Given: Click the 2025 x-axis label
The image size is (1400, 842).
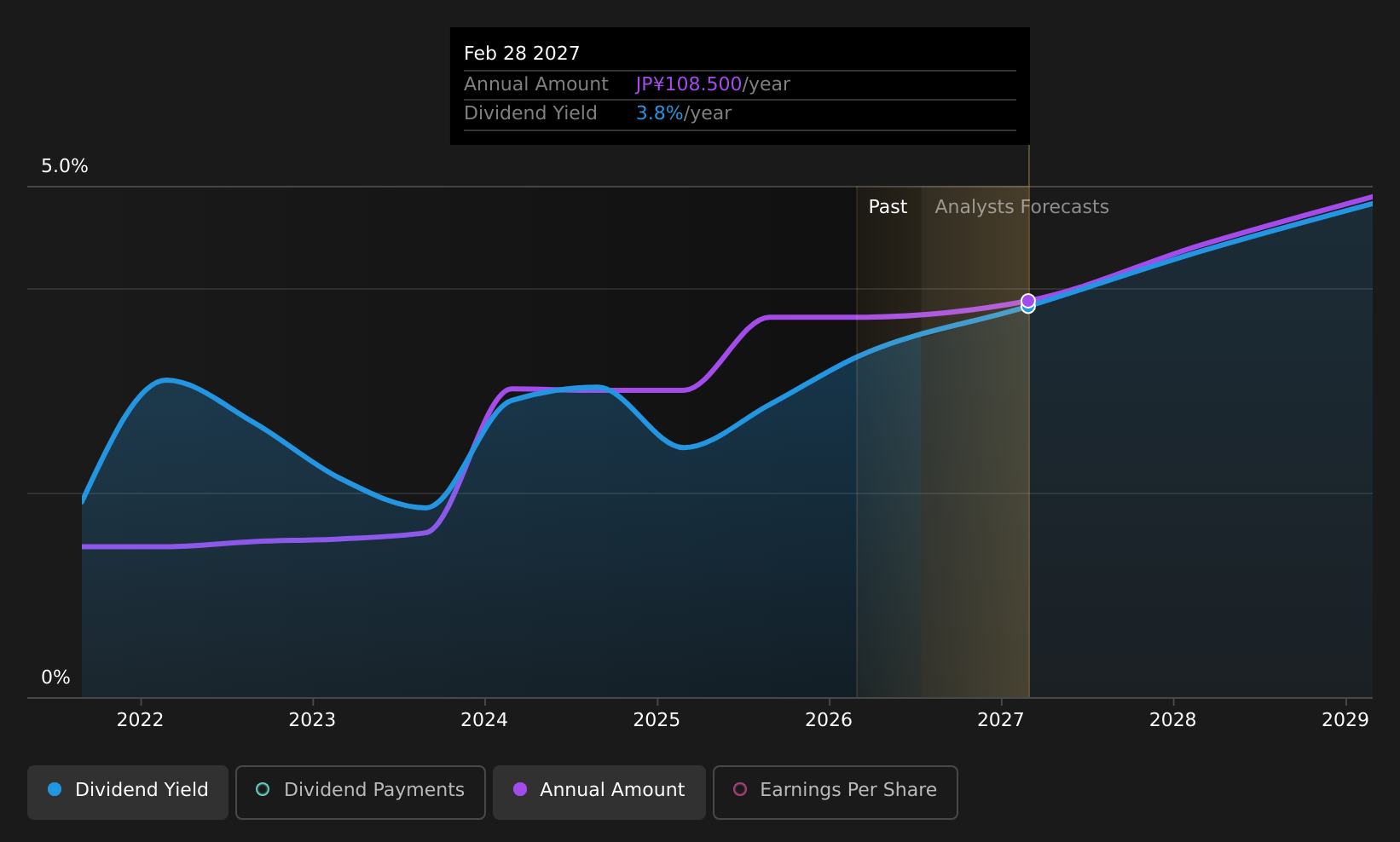Looking at the screenshot, I should [657, 720].
